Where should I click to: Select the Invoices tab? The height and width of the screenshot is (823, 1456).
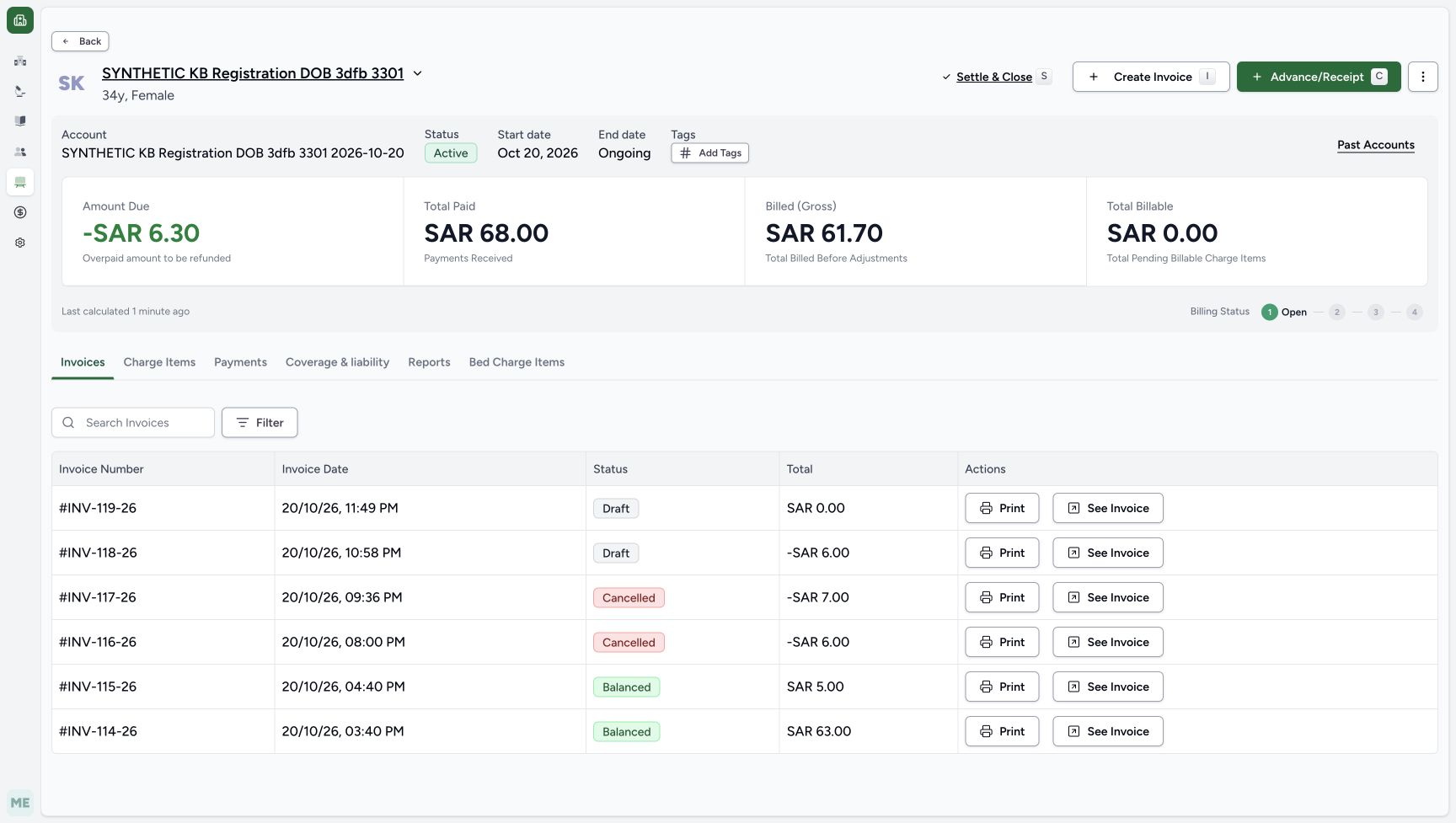click(x=83, y=362)
